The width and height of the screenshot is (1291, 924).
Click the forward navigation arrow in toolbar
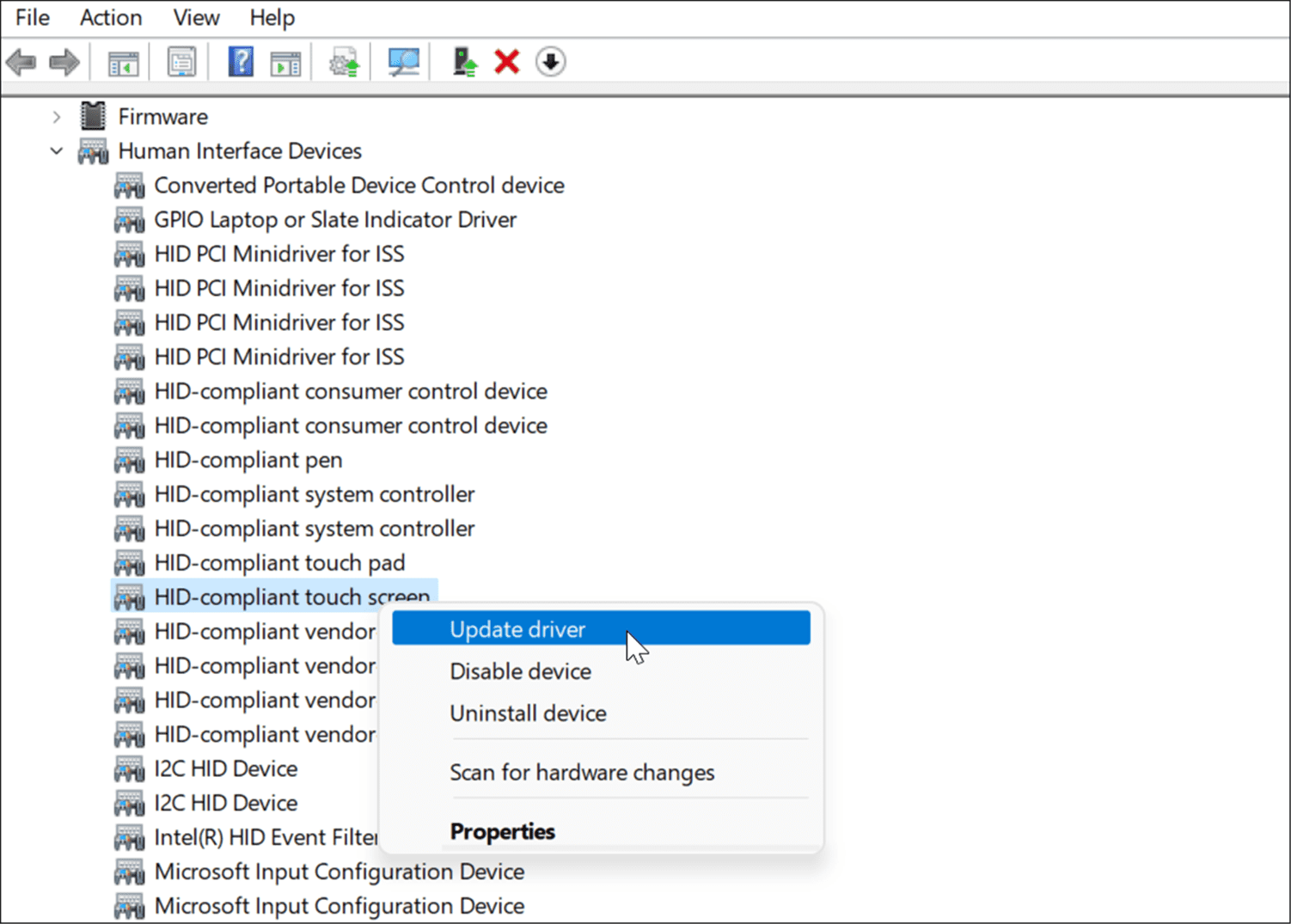click(64, 61)
